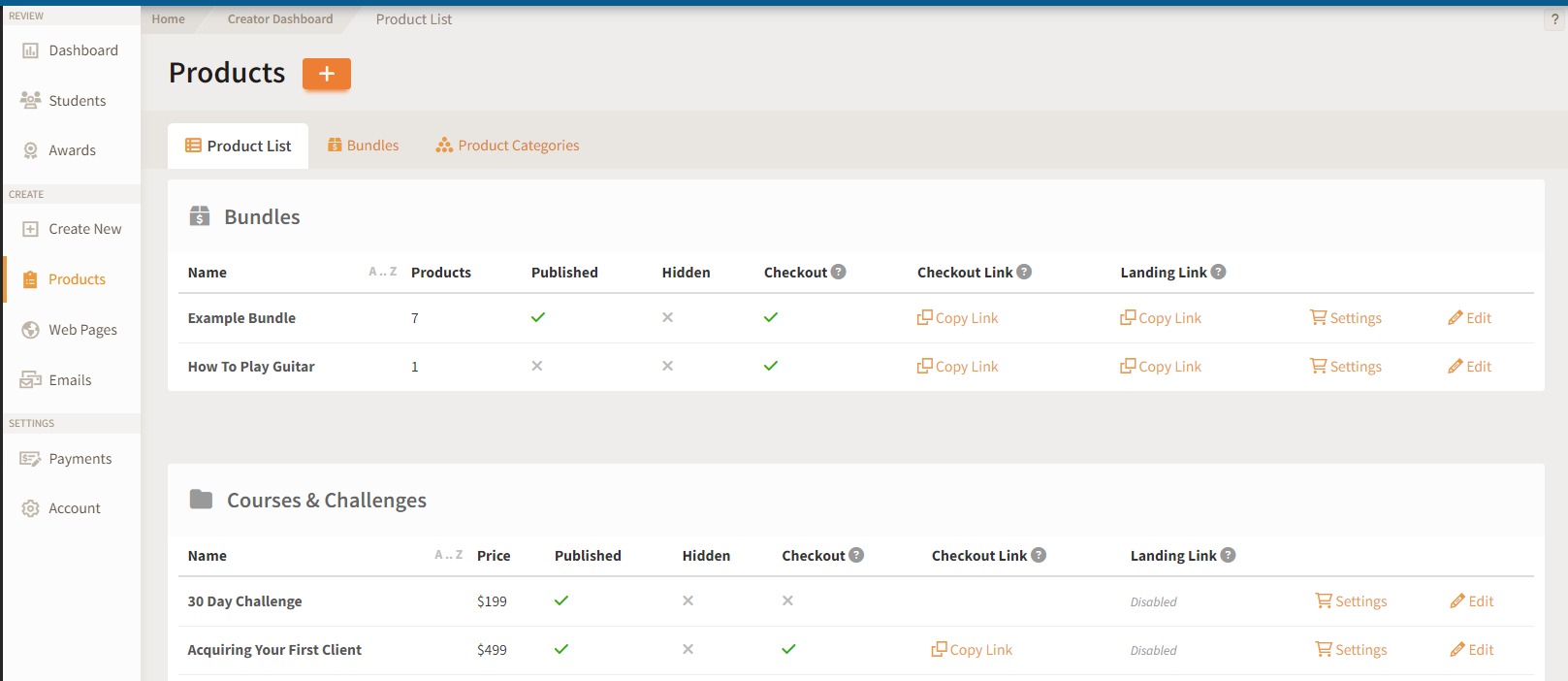Click the $499 price cell

pyautogui.click(x=492, y=650)
